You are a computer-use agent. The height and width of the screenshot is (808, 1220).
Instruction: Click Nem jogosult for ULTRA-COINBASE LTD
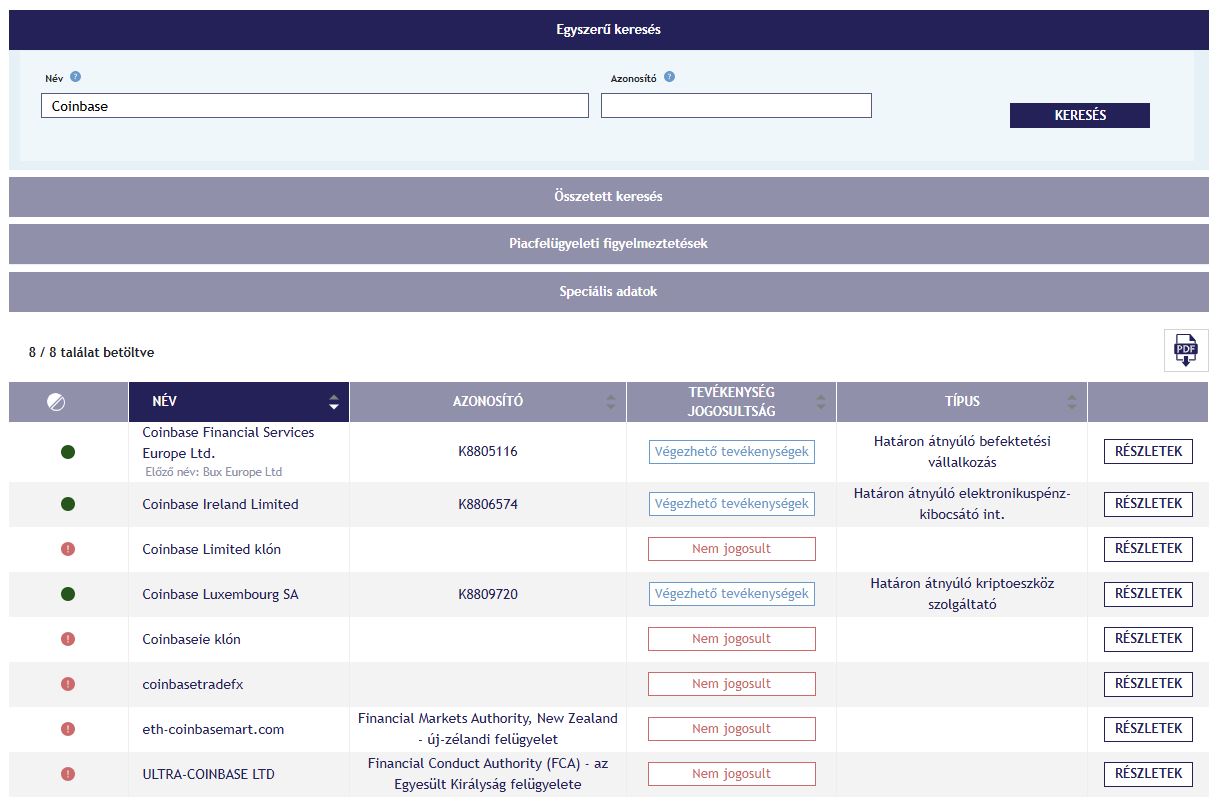[x=732, y=774]
